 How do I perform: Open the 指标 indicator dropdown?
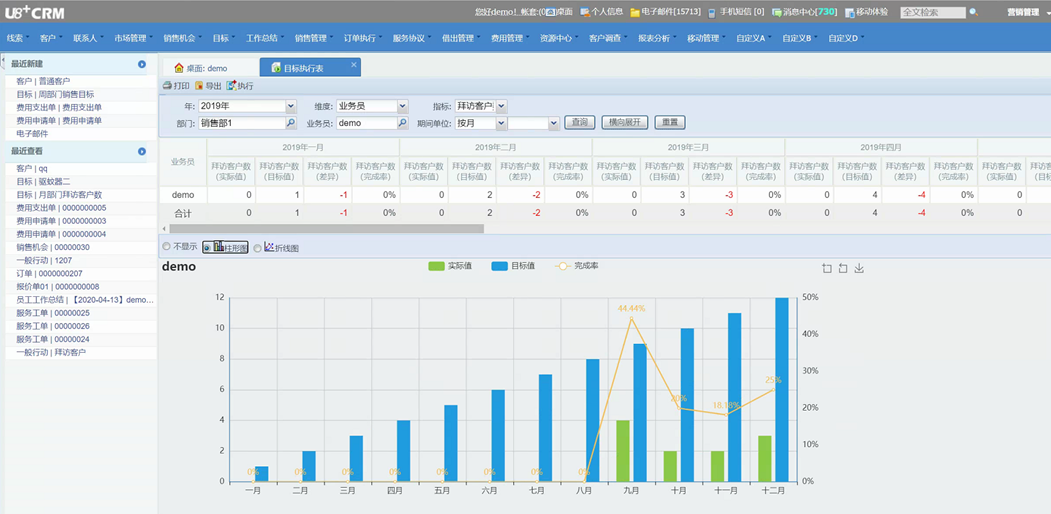502,106
